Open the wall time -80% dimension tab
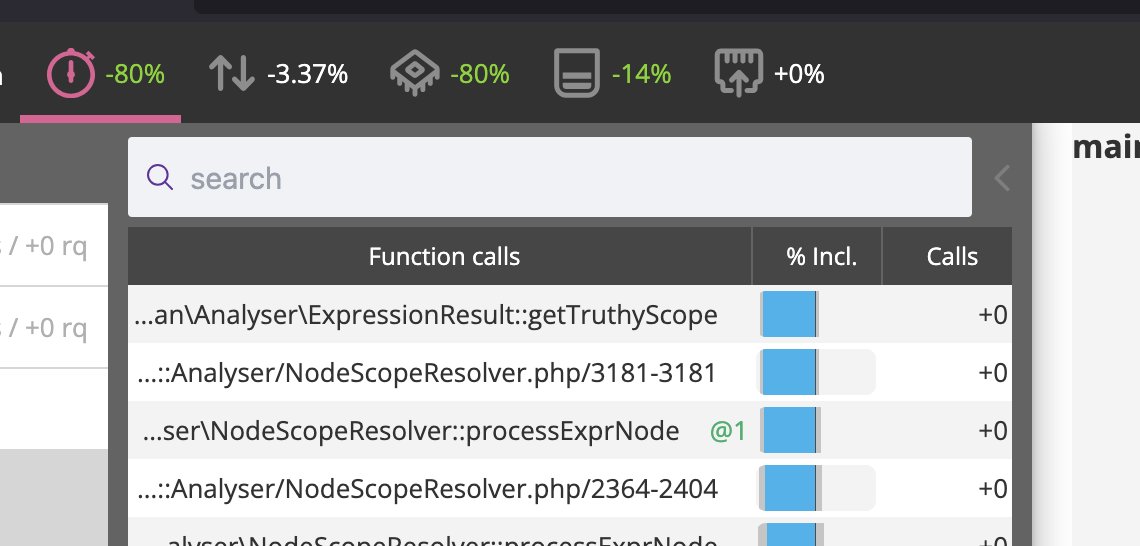 tap(100, 73)
